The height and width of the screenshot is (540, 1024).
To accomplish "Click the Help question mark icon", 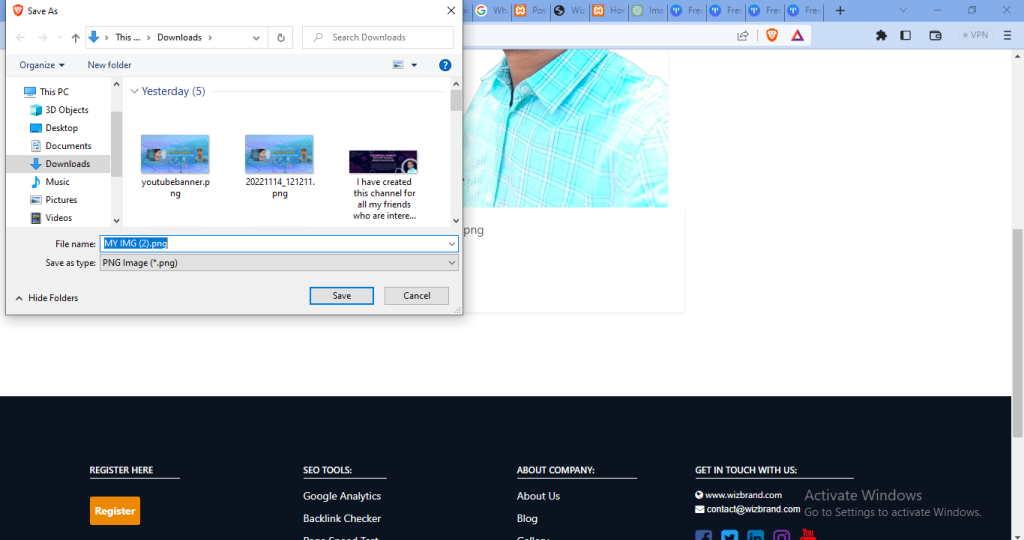I will click(x=445, y=65).
